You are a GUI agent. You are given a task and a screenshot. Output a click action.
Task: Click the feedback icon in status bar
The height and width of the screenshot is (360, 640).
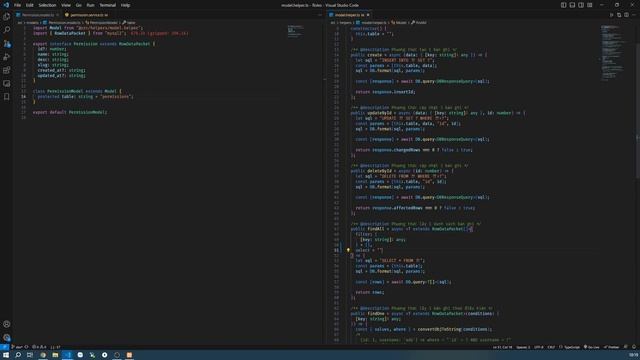click(626, 347)
